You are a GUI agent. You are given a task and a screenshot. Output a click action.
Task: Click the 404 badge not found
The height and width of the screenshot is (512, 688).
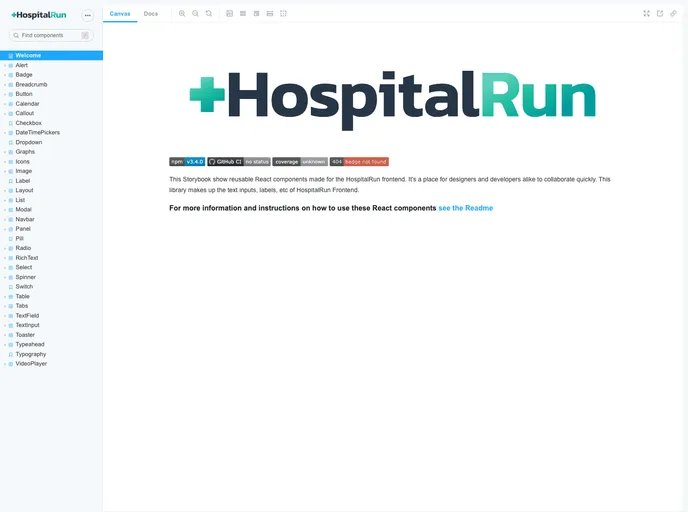pos(359,162)
